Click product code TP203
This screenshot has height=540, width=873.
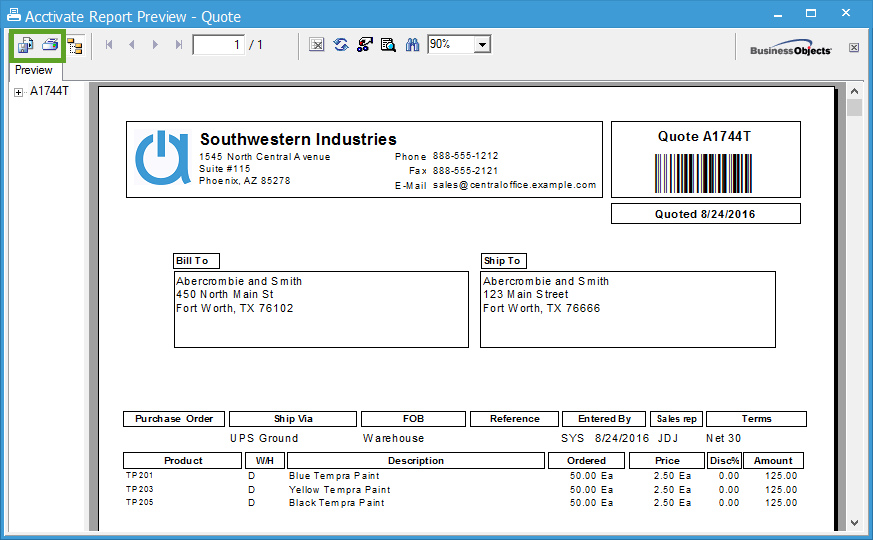(140, 489)
